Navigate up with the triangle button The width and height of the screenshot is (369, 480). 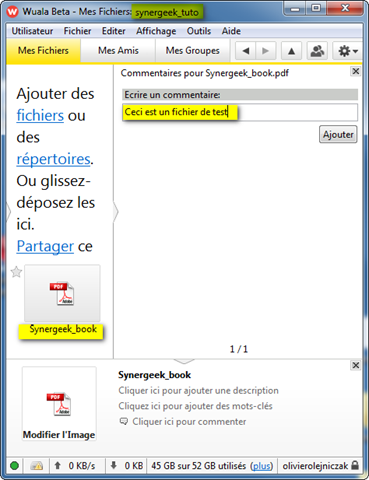291,51
